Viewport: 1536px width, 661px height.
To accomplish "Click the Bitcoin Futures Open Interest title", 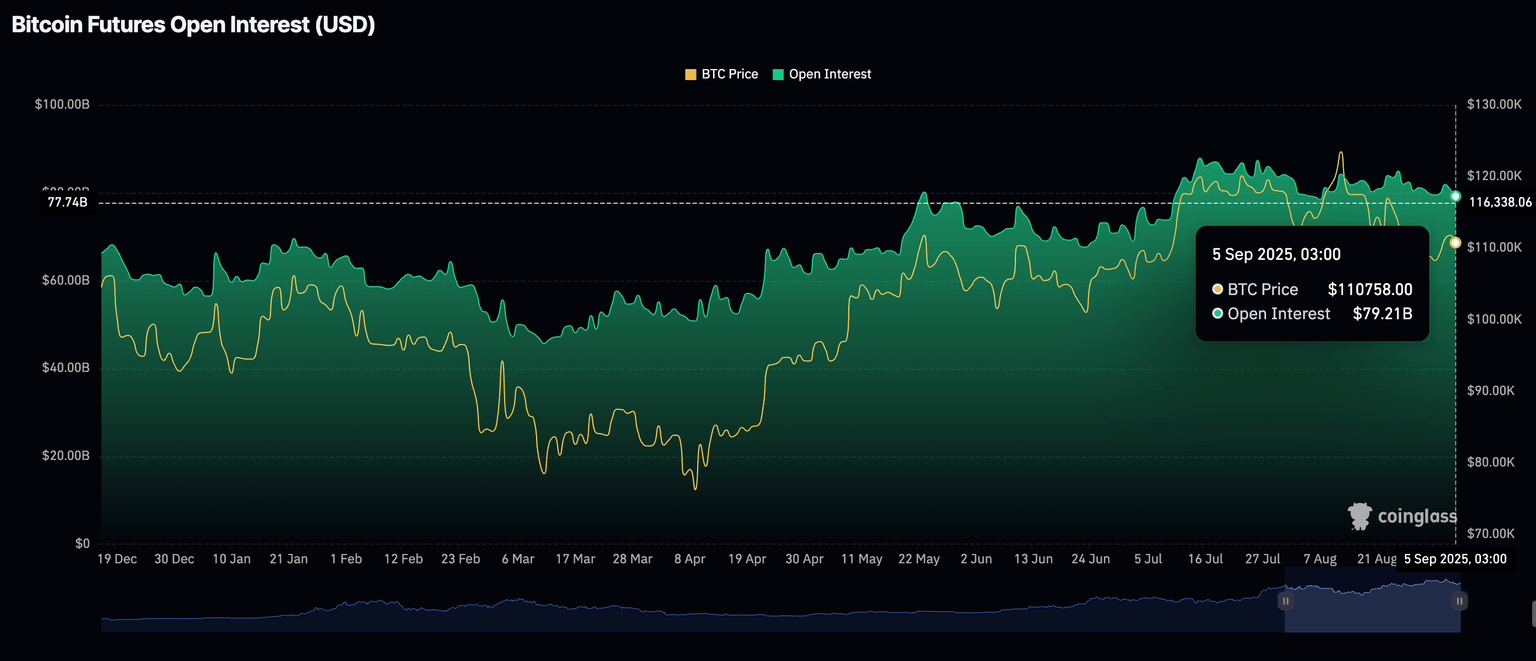I will pos(193,26).
